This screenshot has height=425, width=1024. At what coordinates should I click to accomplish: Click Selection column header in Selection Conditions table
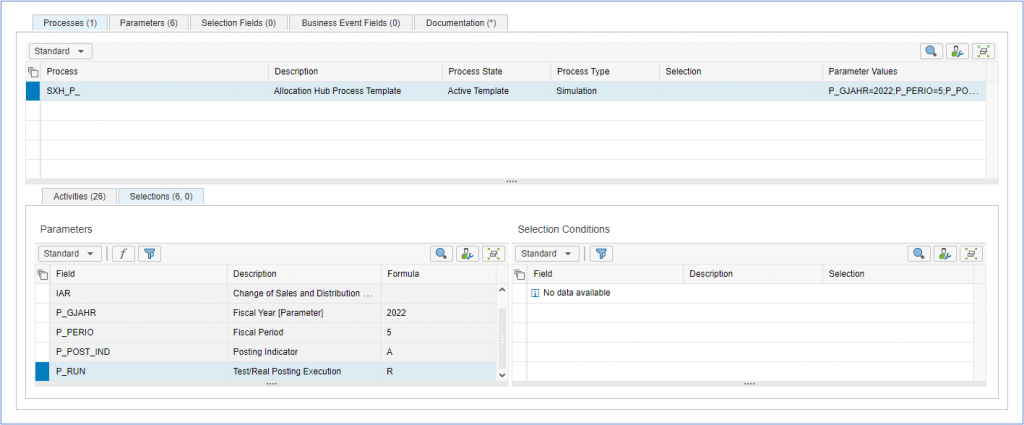898,274
